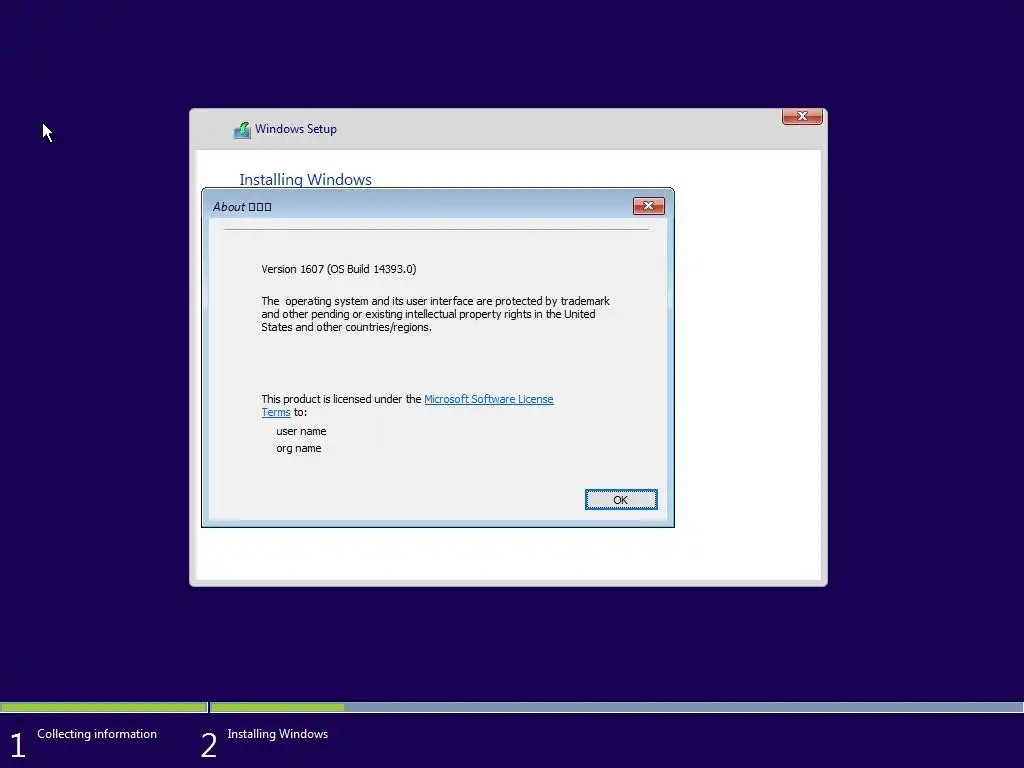The height and width of the screenshot is (768, 1024).
Task: Select the version 1607 build text
Action: (338, 269)
